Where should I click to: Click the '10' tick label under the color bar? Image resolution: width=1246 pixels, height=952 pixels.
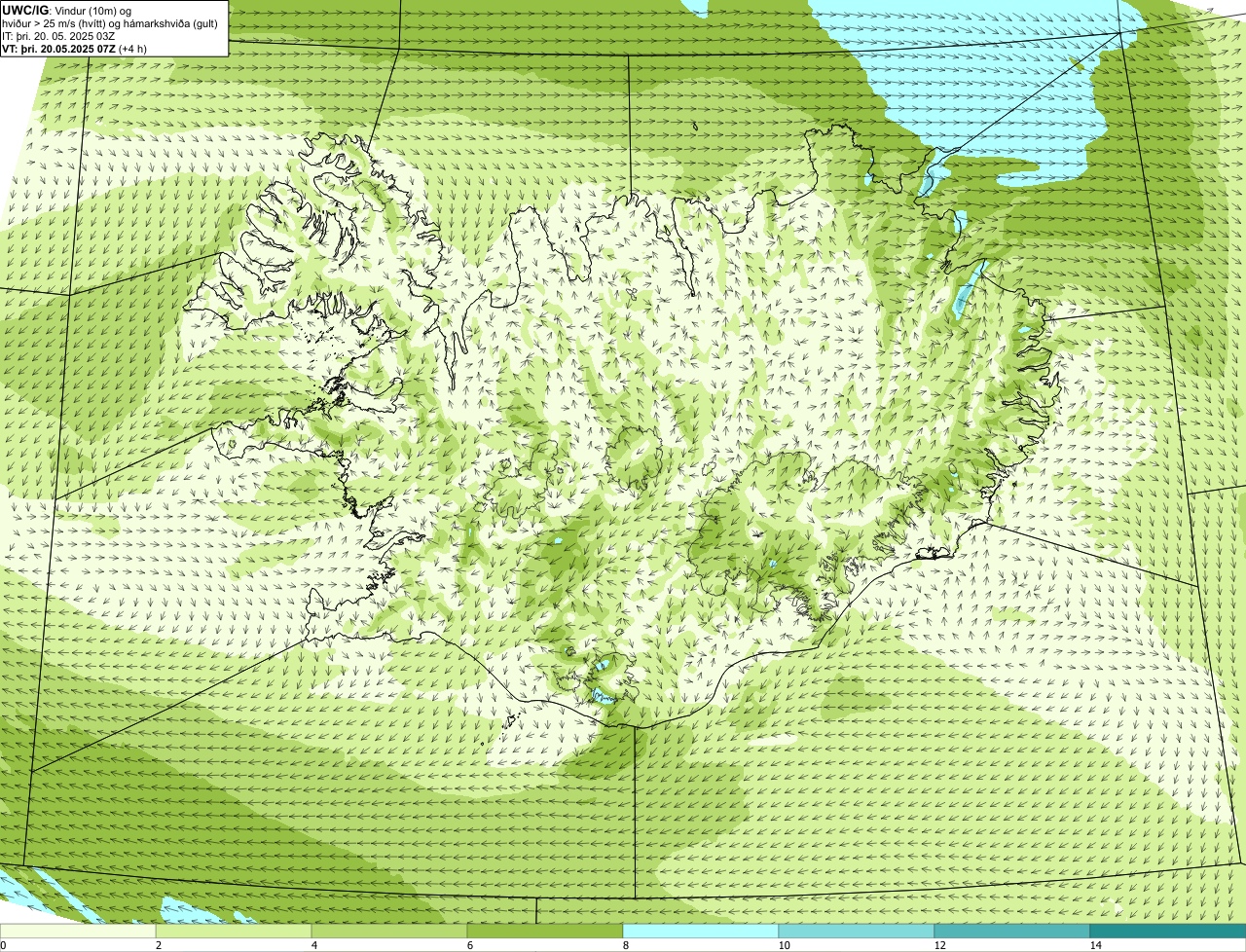click(x=784, y=945)
